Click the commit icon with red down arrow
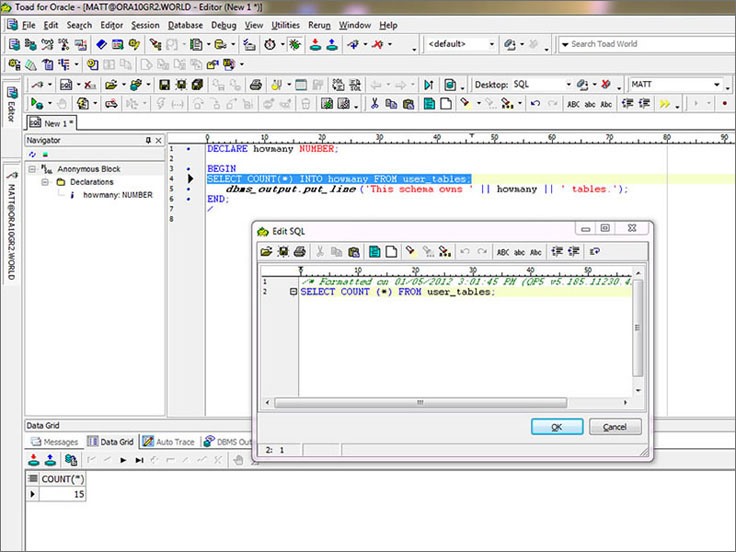Image resolution: width=736 pixels, height=552 pixels. [x=315, y=45]
